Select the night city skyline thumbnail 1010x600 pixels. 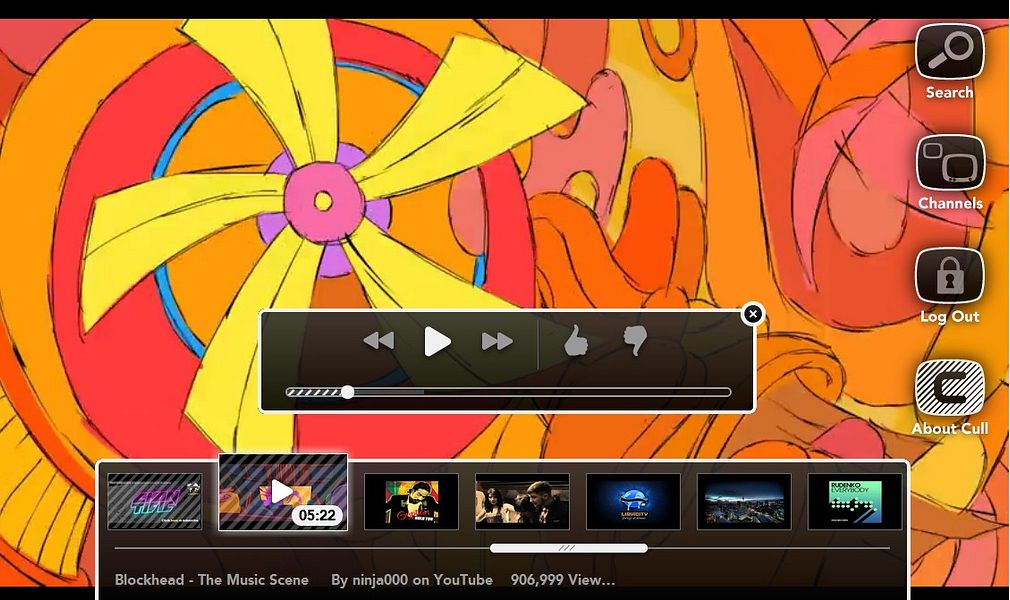[744, 501]
